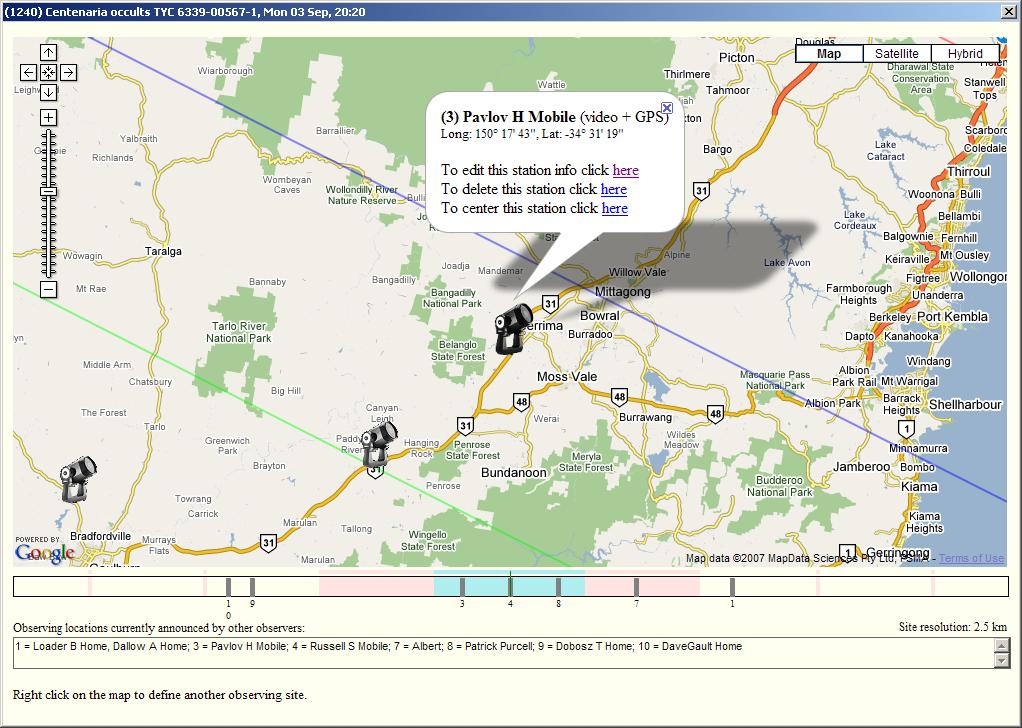
Task: Click 'Observing locations currently announced' label
Action: point(158,628)
